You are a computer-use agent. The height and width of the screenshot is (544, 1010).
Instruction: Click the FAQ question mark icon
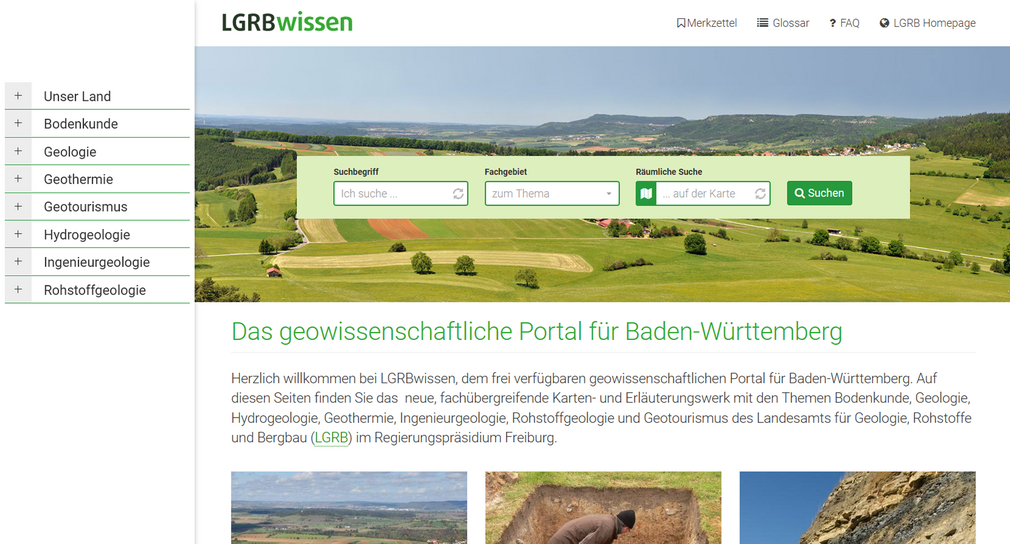pyautogui.click(x=832, y=23)
